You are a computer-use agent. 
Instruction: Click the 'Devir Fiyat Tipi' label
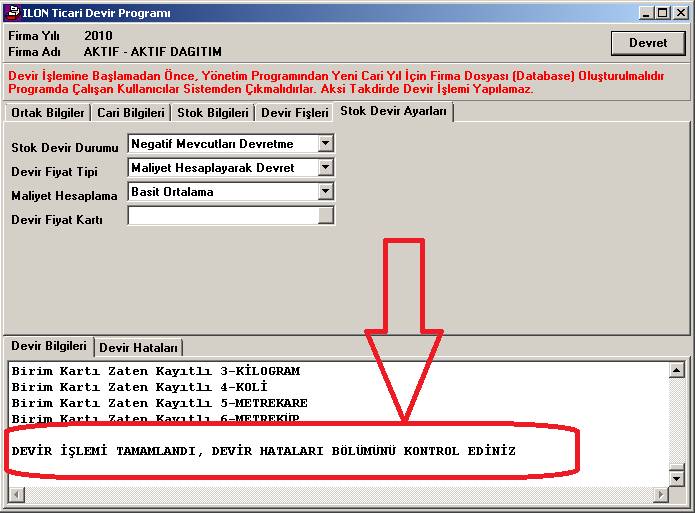pyautogui.click(x=55, y=172)
